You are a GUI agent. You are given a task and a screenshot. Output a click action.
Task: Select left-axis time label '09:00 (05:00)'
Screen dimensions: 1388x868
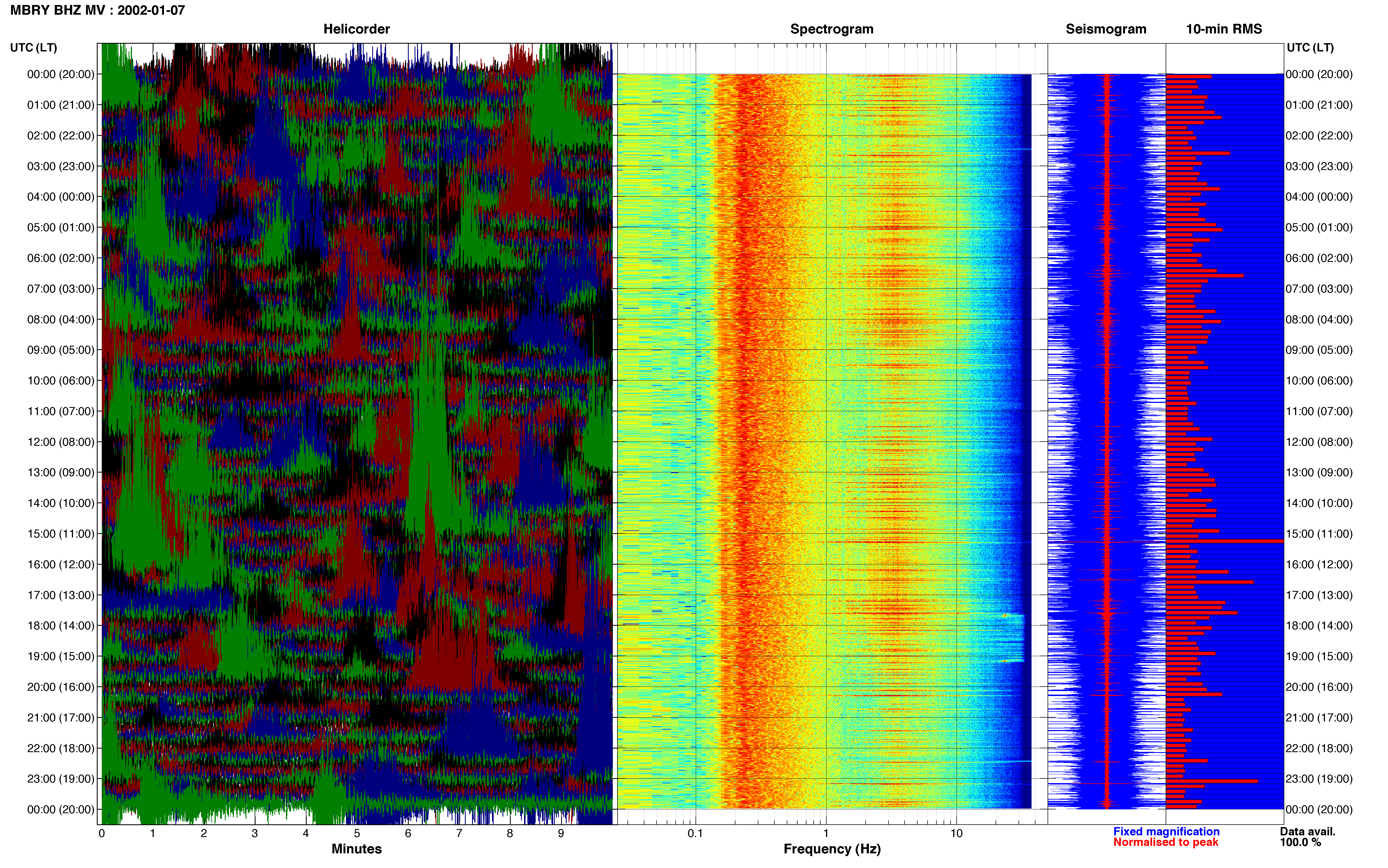[61, 350]
